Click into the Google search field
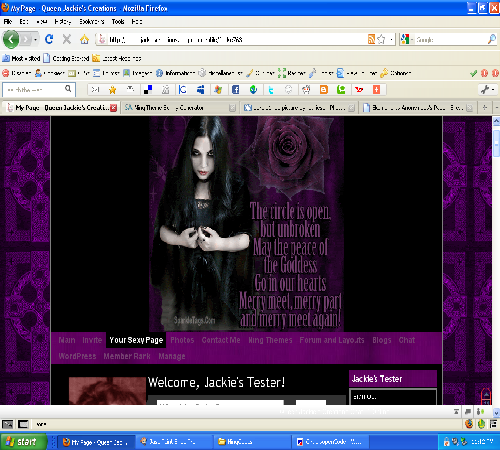500x450 pixels. pos(451,40)
